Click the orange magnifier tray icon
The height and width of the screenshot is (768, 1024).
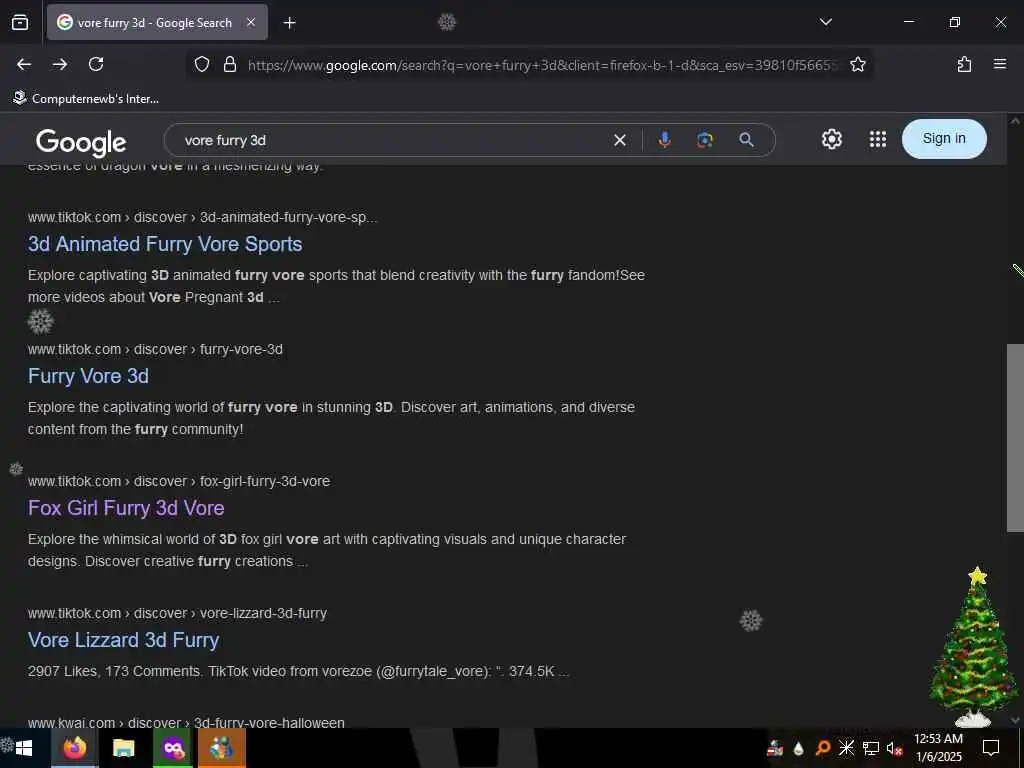(x=823, y=748)
